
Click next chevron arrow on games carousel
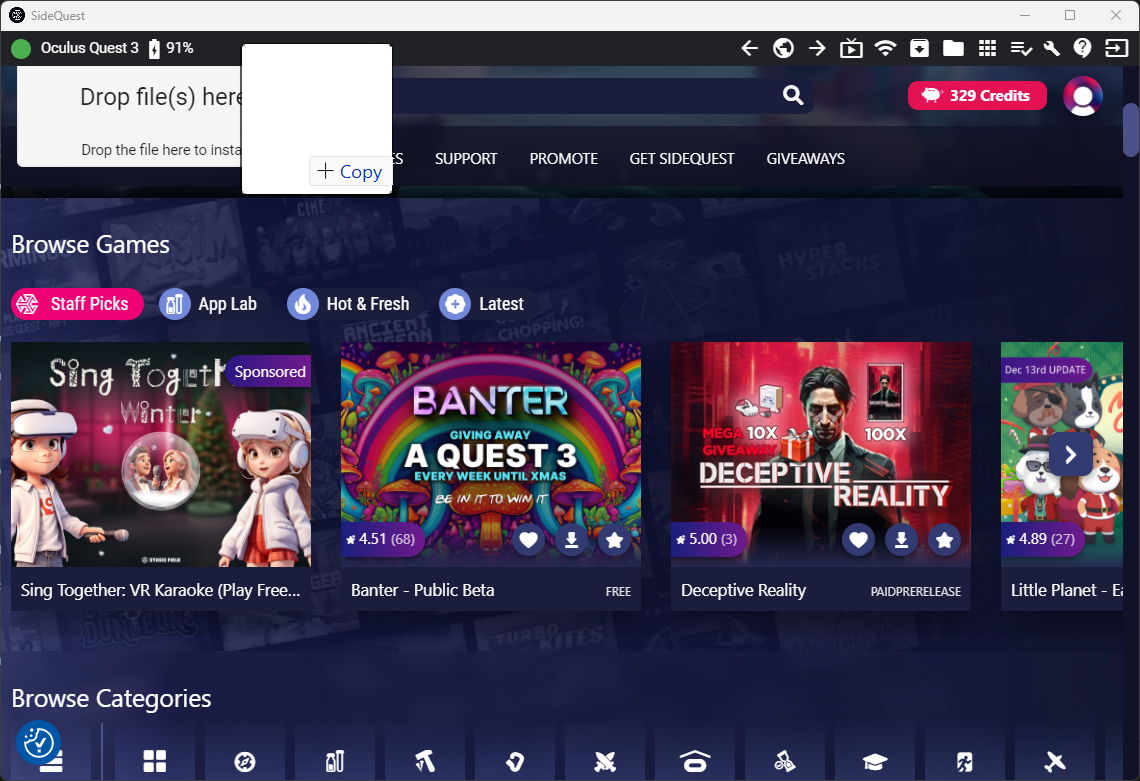1070,454
